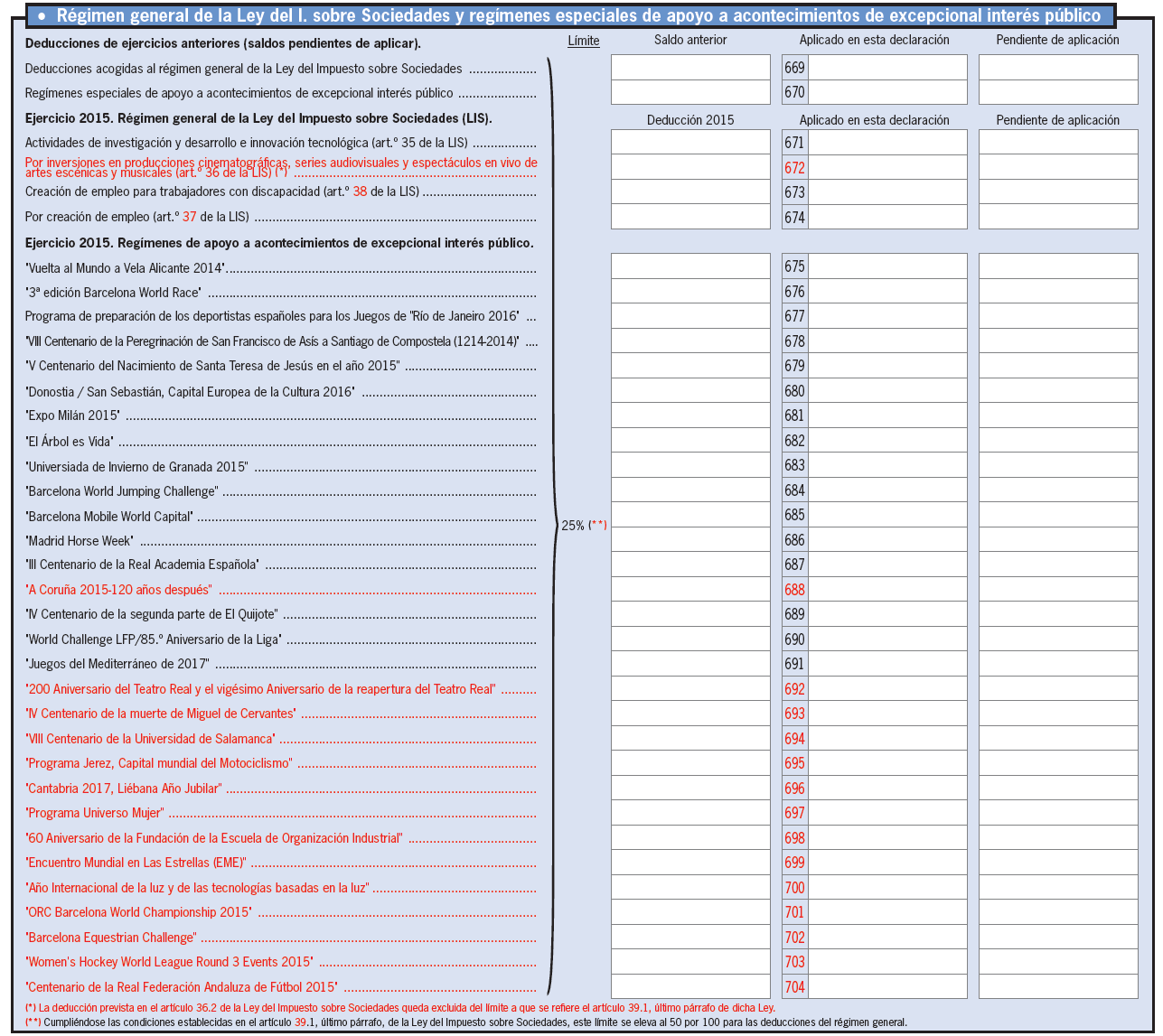Image resolution: width=1163 pixels, height=1036 pixels.
Task: Click '200 Aniversario del Teatro Real' red label
Action: point(260,689)
